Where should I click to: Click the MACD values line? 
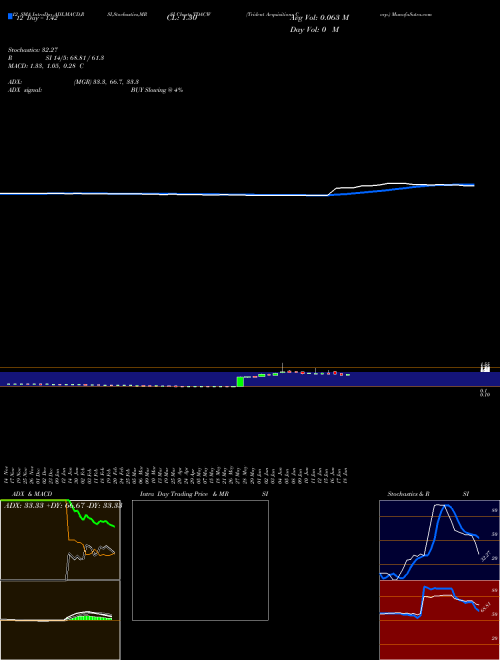(x=46, y=66)
